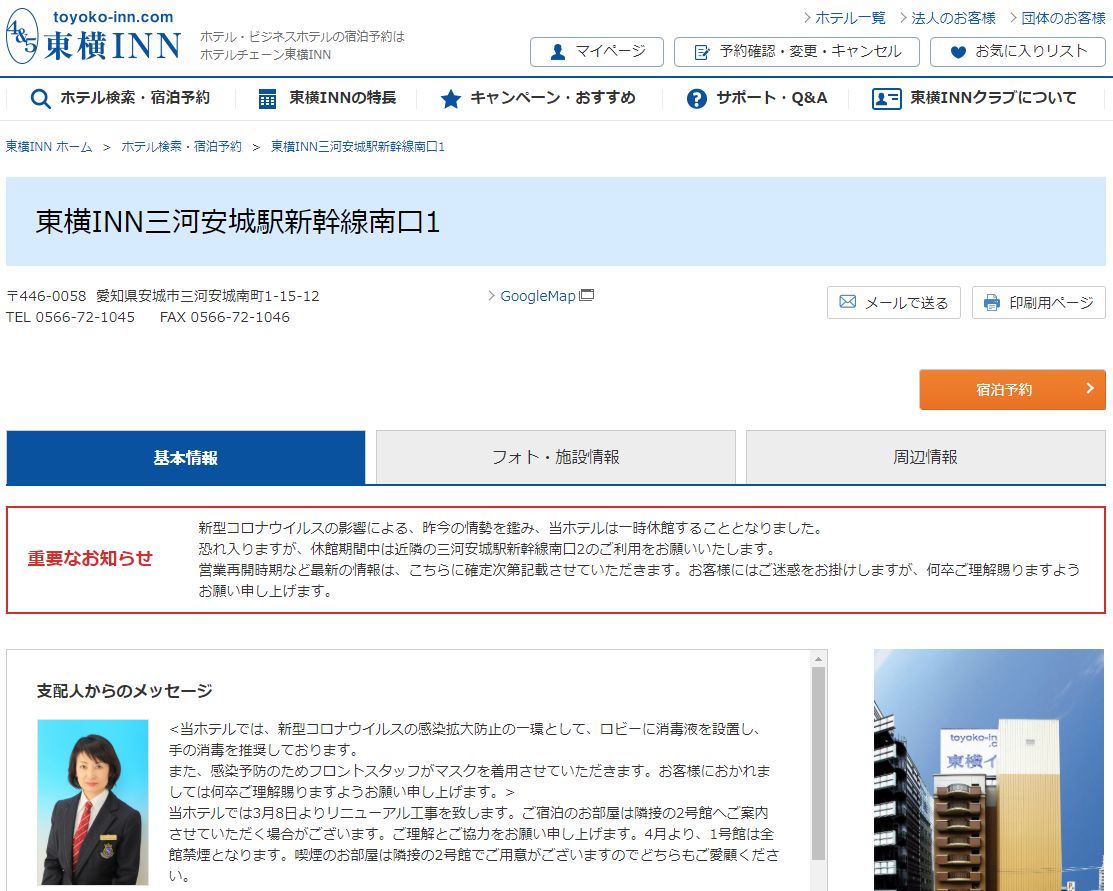
Task: Click 印刷用ページ button
Action: pos(1038,302)
